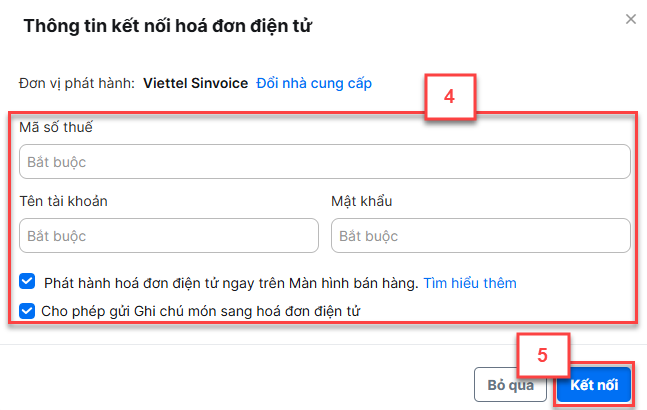Click the Đơn vị phát hành label
647x410 pixels.
77,83
